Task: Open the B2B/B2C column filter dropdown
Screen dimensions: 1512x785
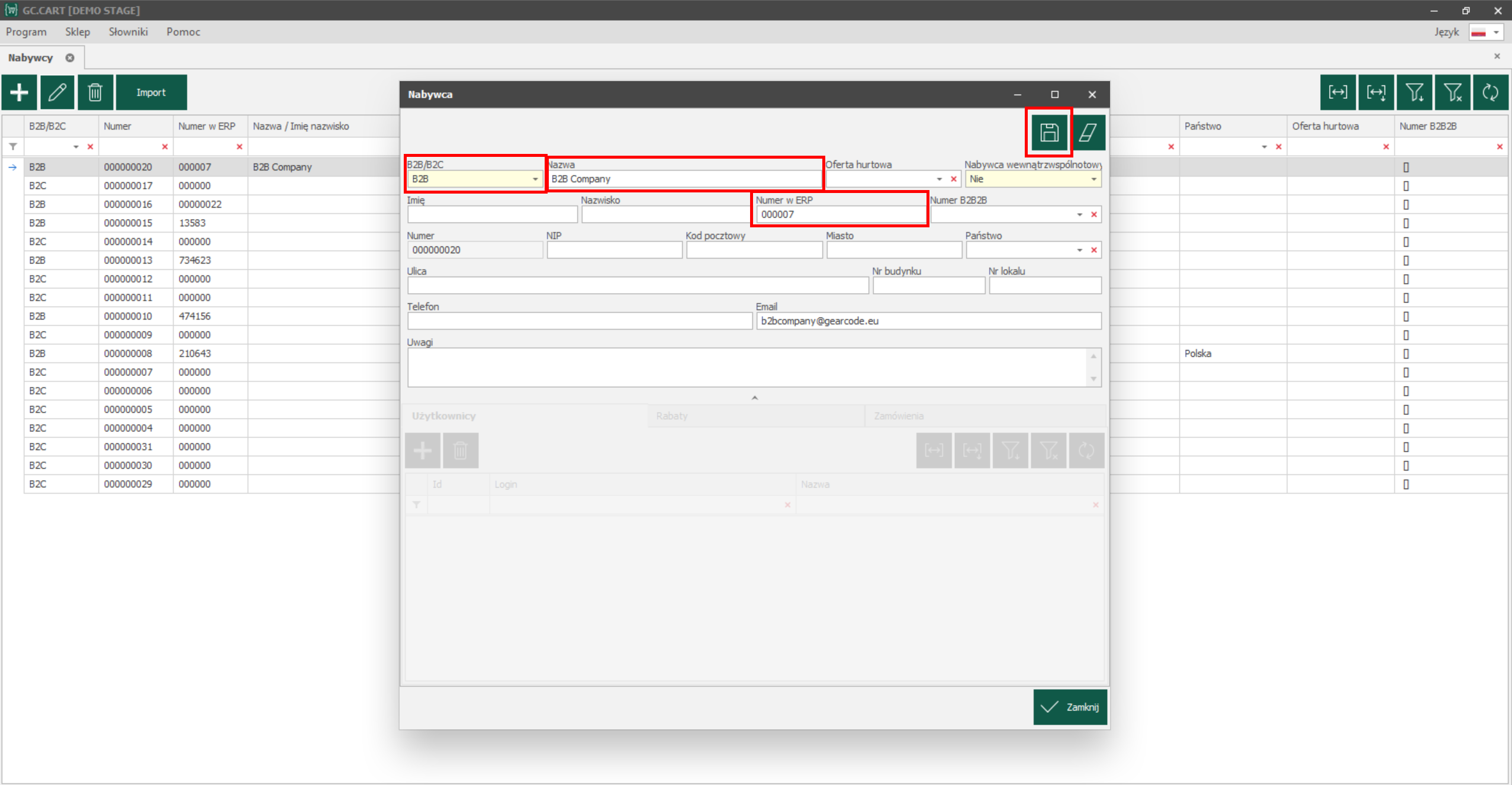Action: coord(76,147)
